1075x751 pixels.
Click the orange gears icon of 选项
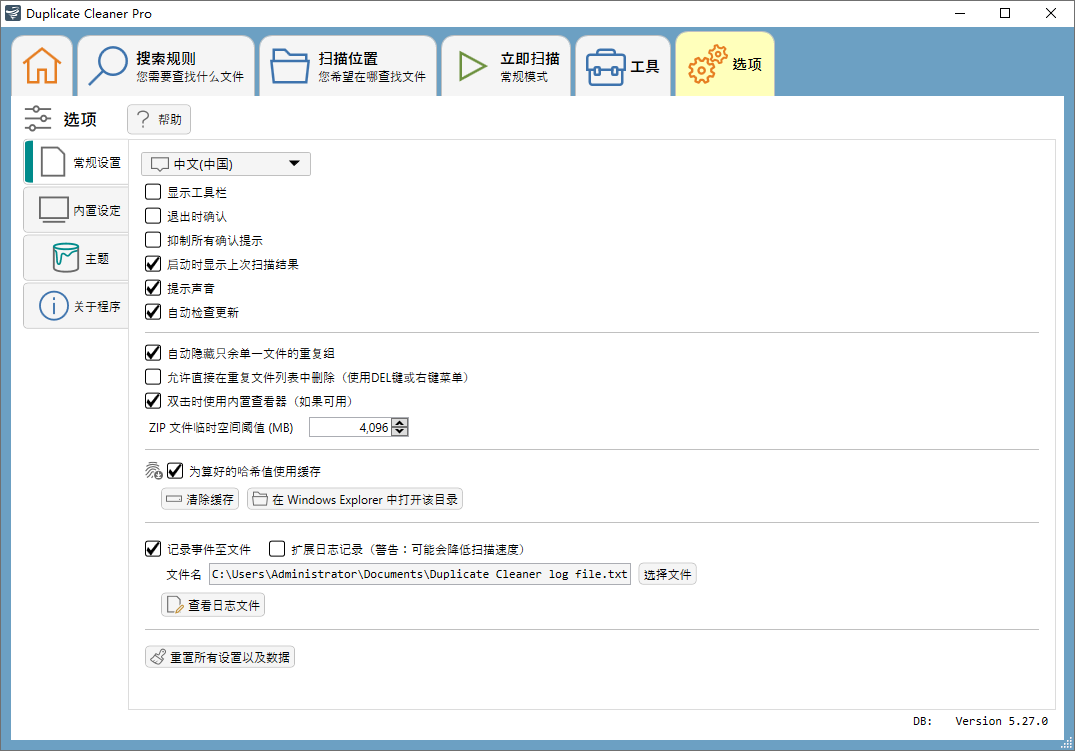(x=707, y=64)
